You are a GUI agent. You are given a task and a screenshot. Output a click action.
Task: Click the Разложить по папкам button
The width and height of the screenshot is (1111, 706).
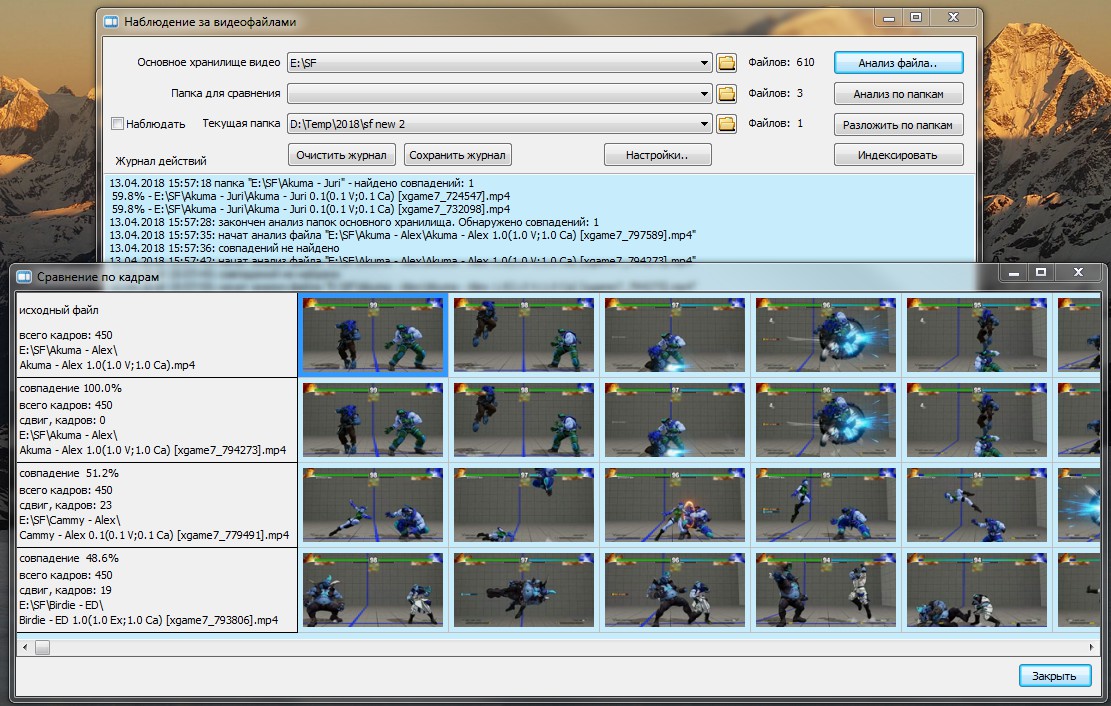point(898,125)
